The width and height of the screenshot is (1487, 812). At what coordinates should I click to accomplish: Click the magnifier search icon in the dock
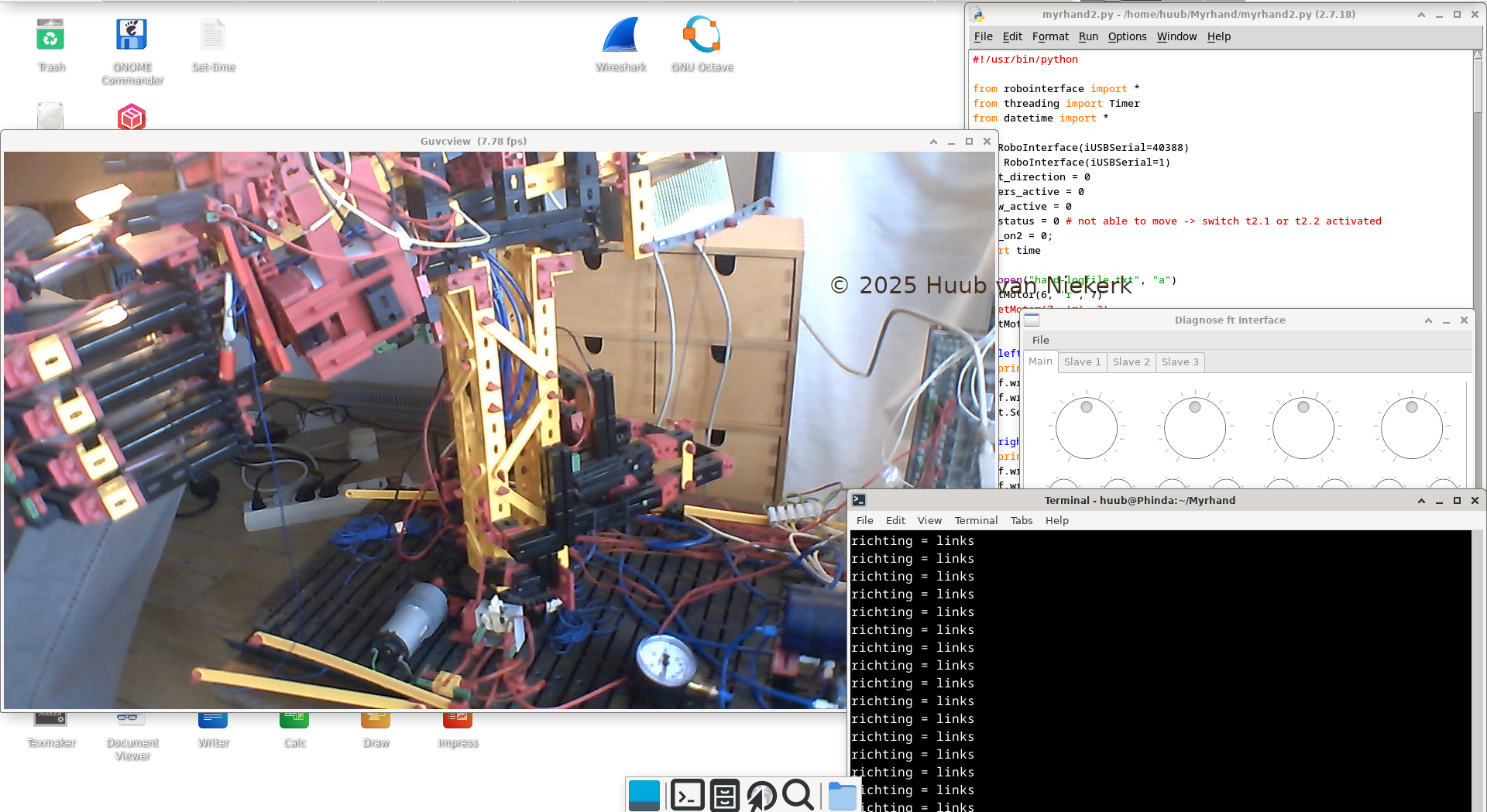798,795
